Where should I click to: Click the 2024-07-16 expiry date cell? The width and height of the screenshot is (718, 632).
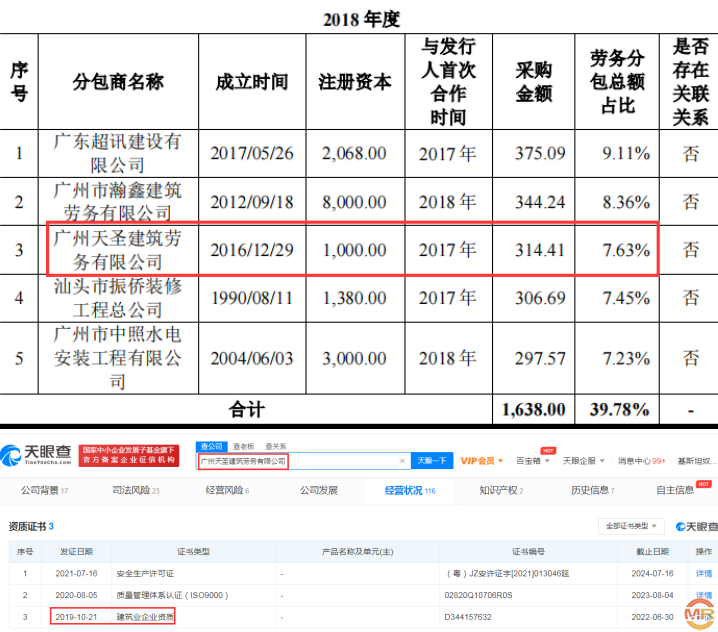pyautogui.click(x=653, y=573)
